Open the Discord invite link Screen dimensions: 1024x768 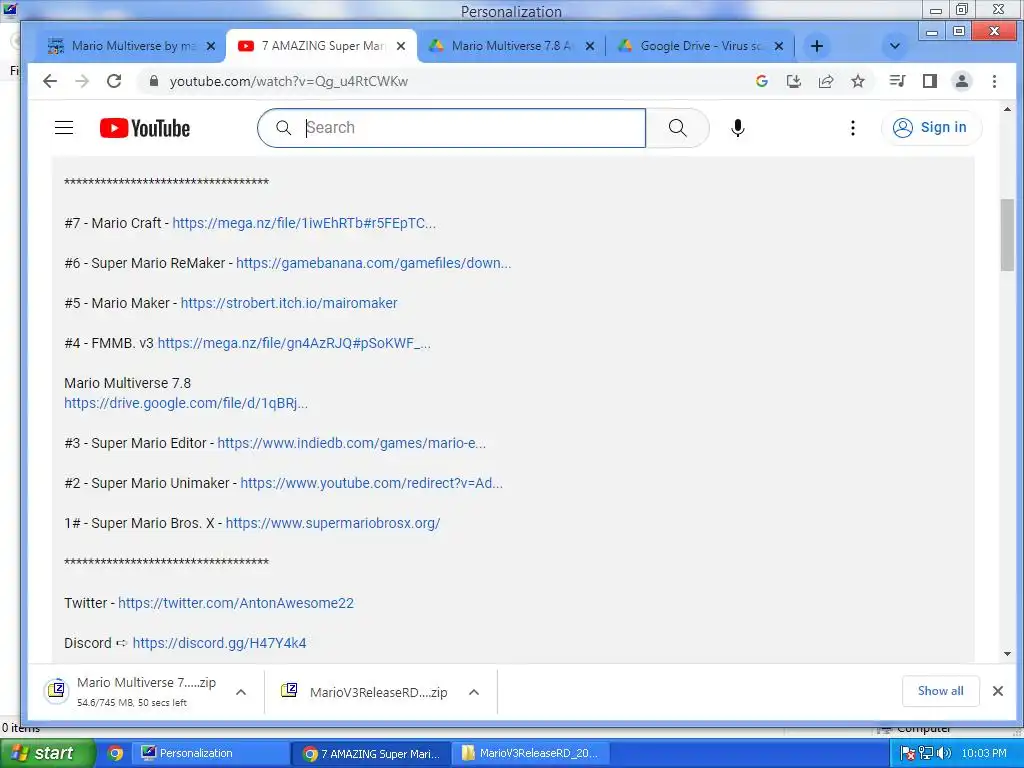coord(219,643)
